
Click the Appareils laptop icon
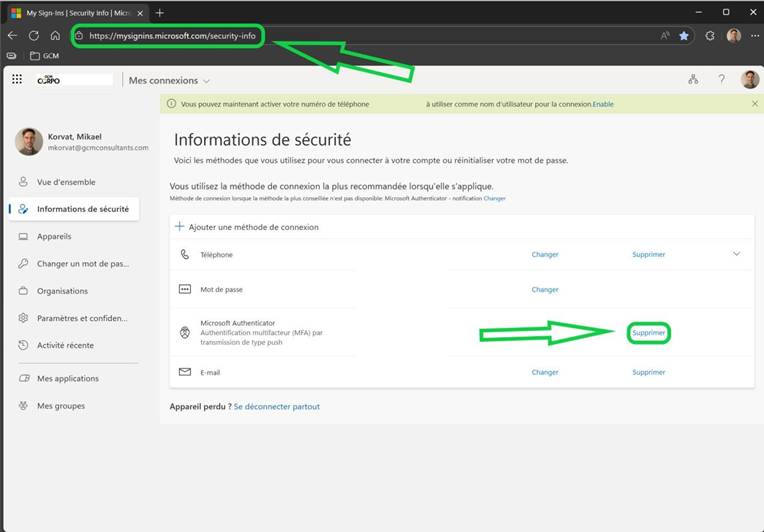[x=23, y=236]
